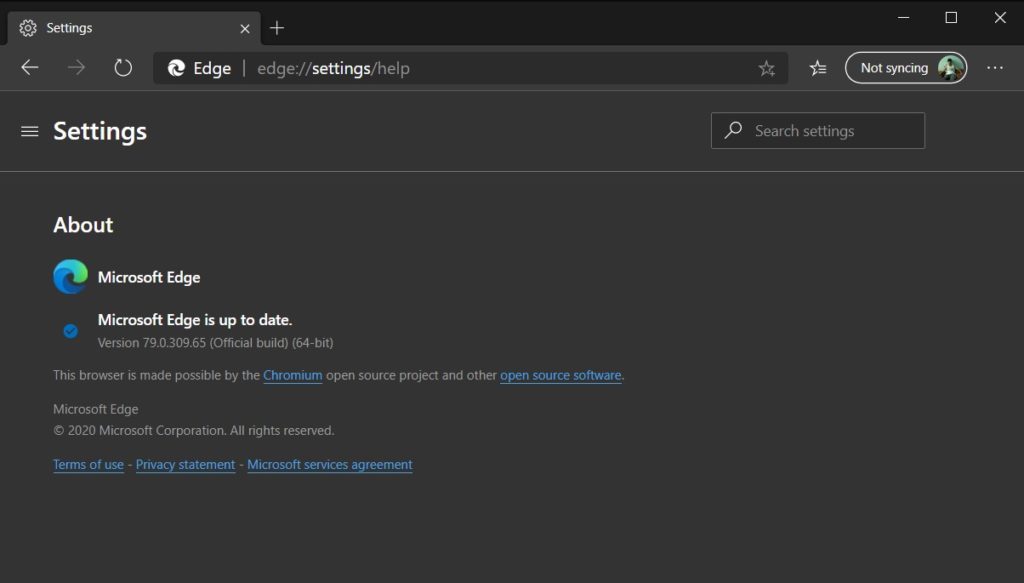Open the Privacy statement link

click(185, 464)
